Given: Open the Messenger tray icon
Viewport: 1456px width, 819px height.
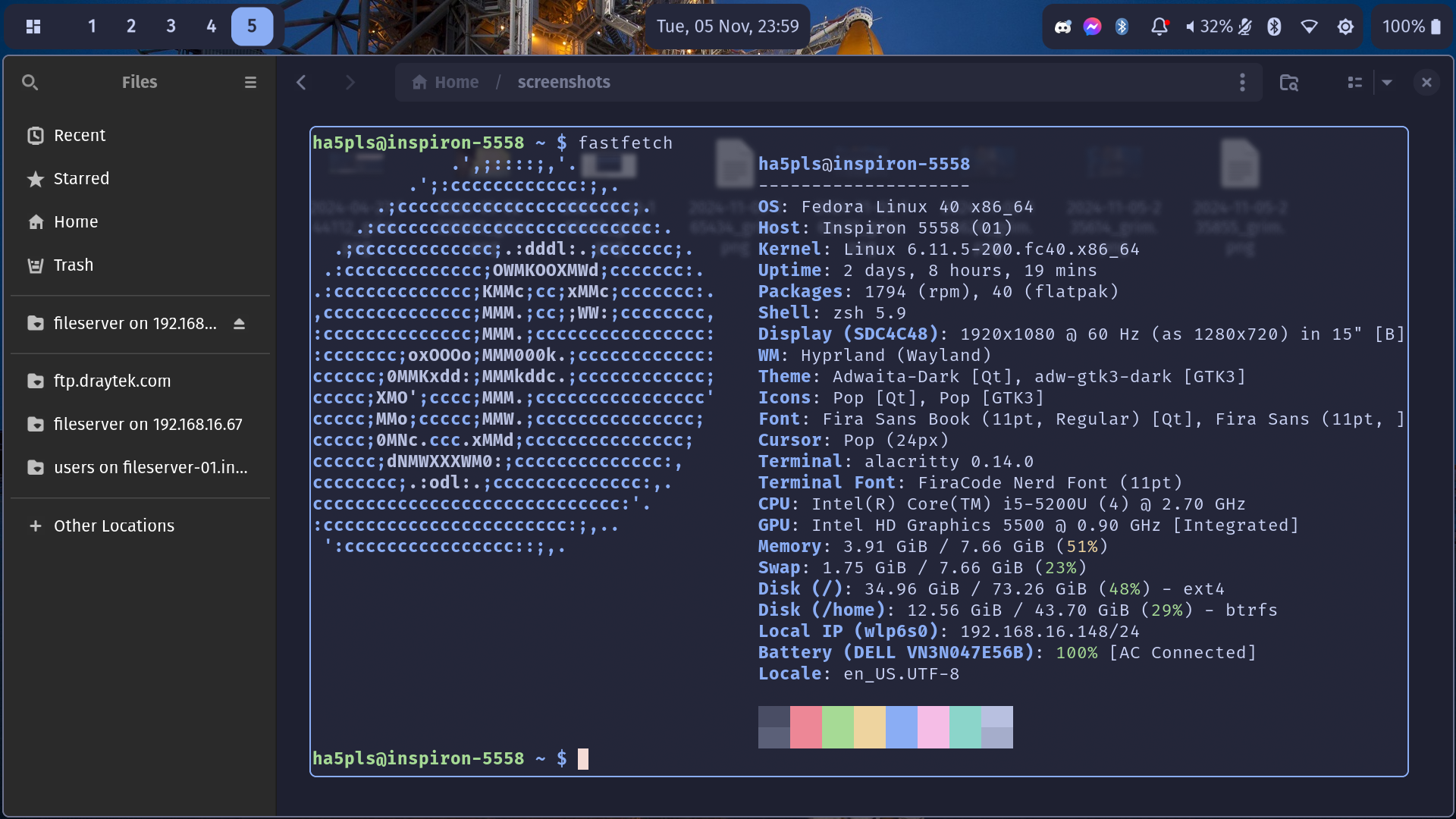Looking at the screenshot, I should [1092, 27].
